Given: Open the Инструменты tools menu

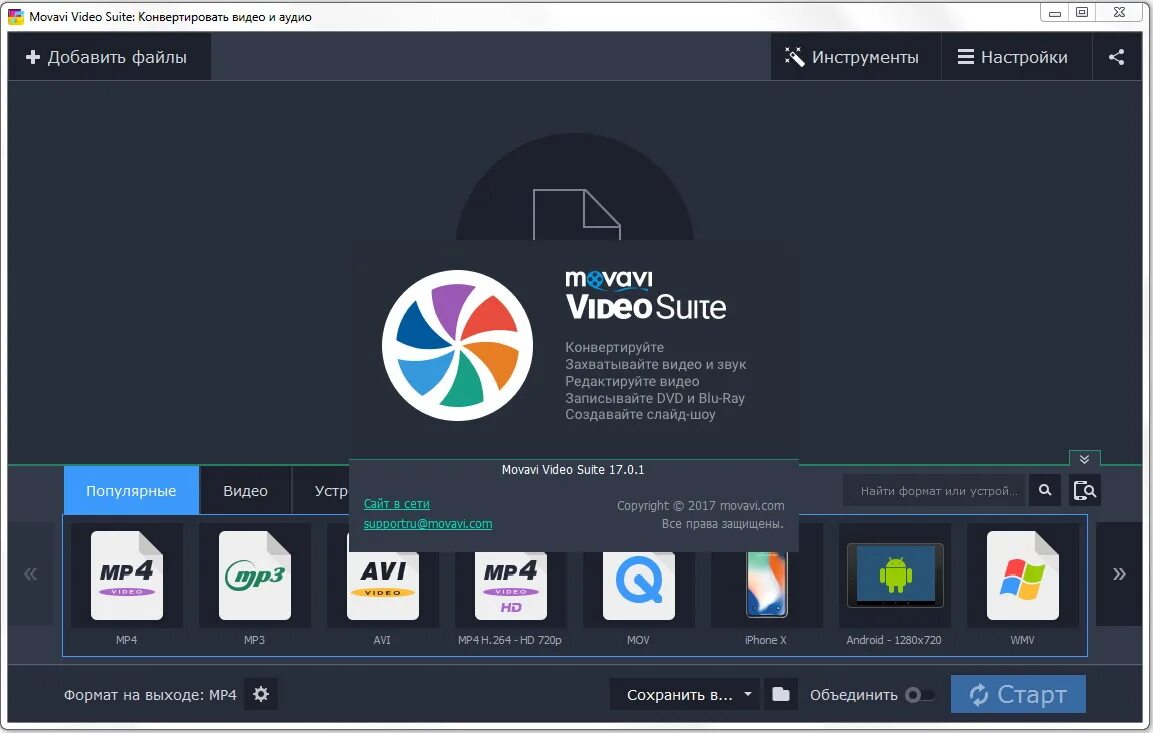Looking at the screenshot, I should (x=855, y=57).
